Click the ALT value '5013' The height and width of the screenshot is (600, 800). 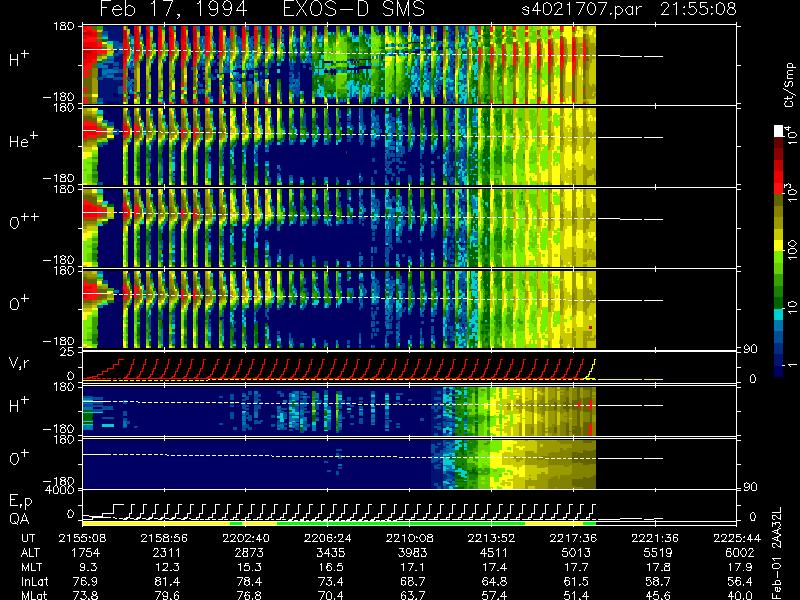click(576, 553)
